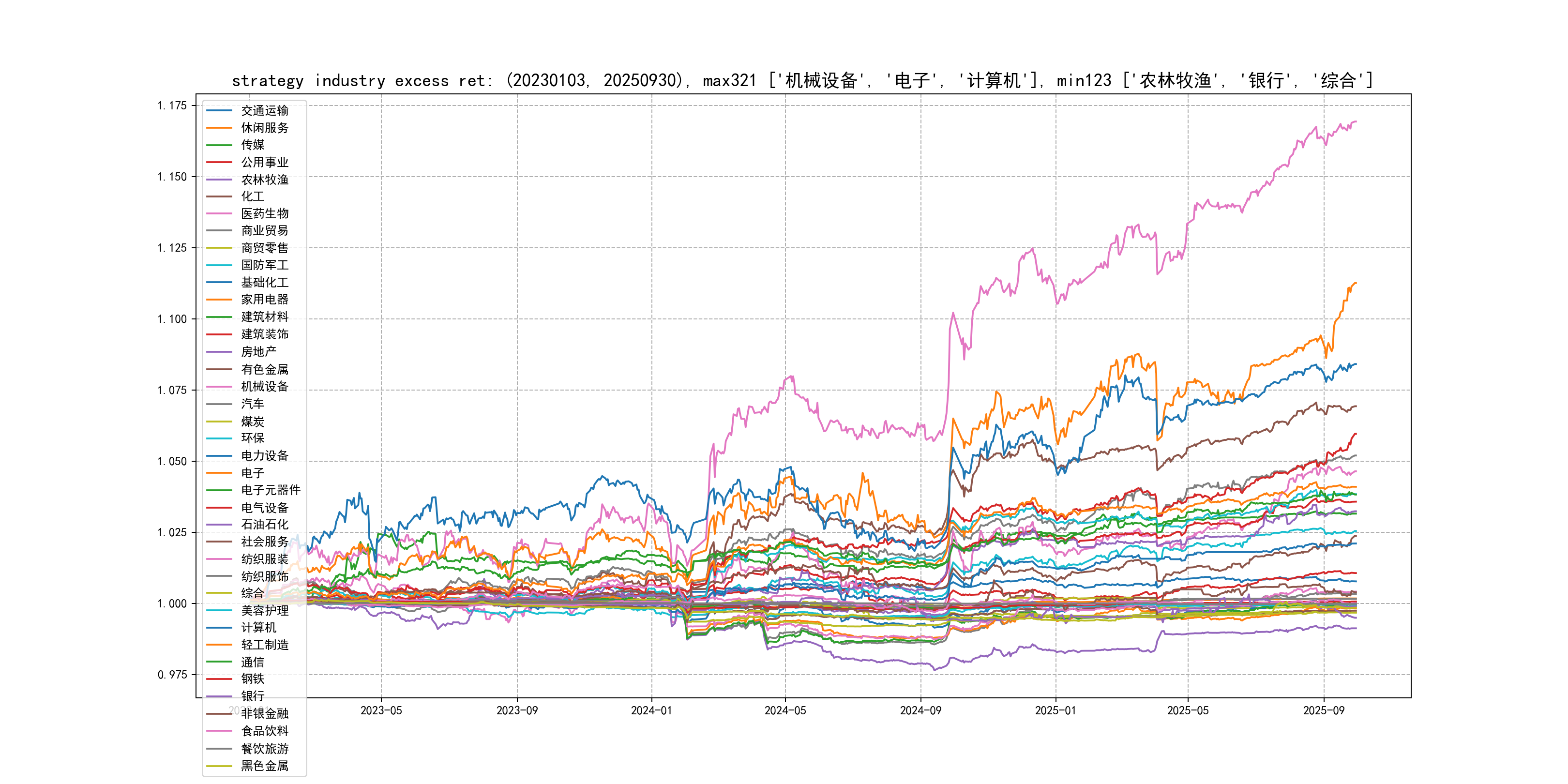Click the 国防军工 legend label
Screen dimensions: 1568x784
click(264, 265)
